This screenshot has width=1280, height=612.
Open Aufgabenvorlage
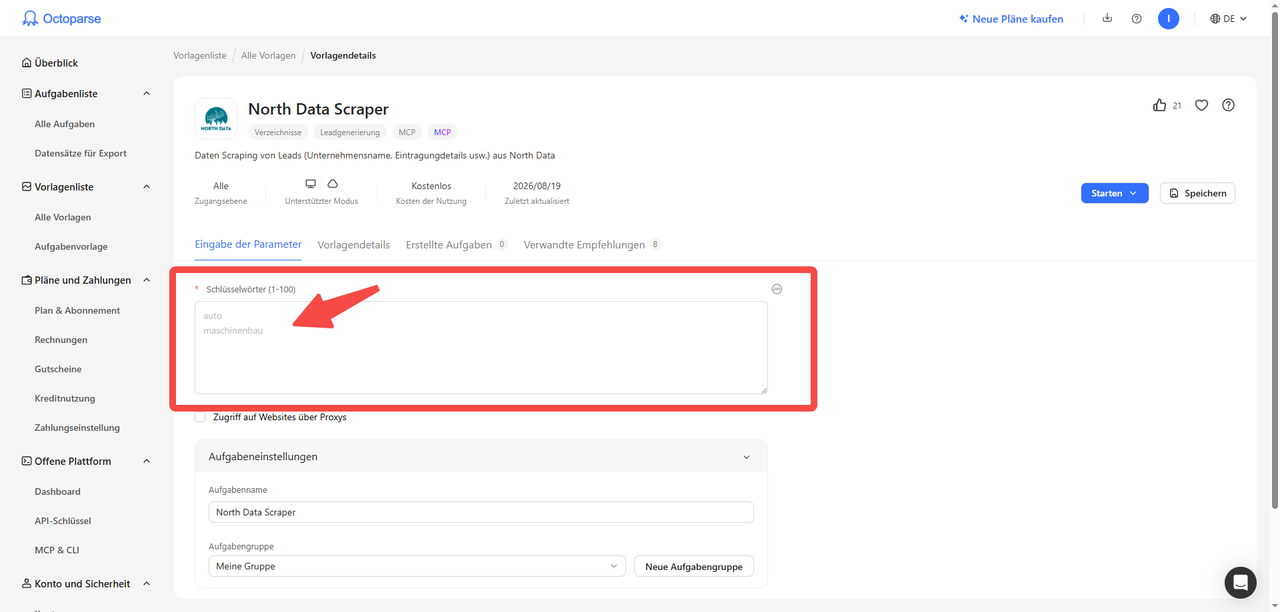(71, 246)
